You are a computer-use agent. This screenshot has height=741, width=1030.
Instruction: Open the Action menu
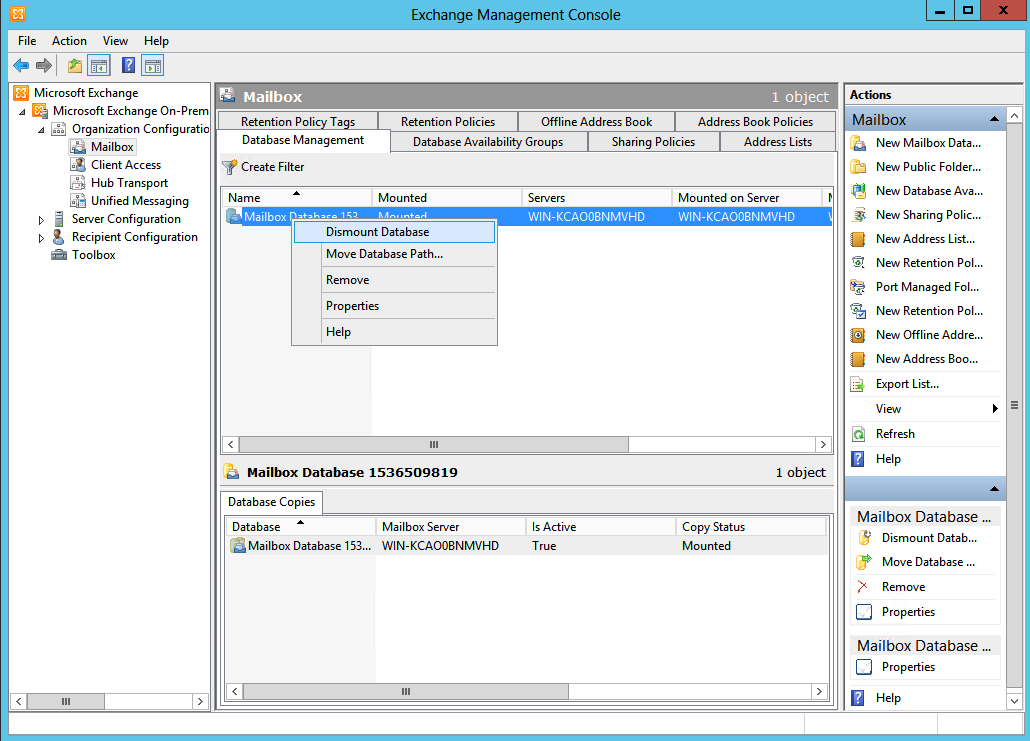click(x=69, y=41)
